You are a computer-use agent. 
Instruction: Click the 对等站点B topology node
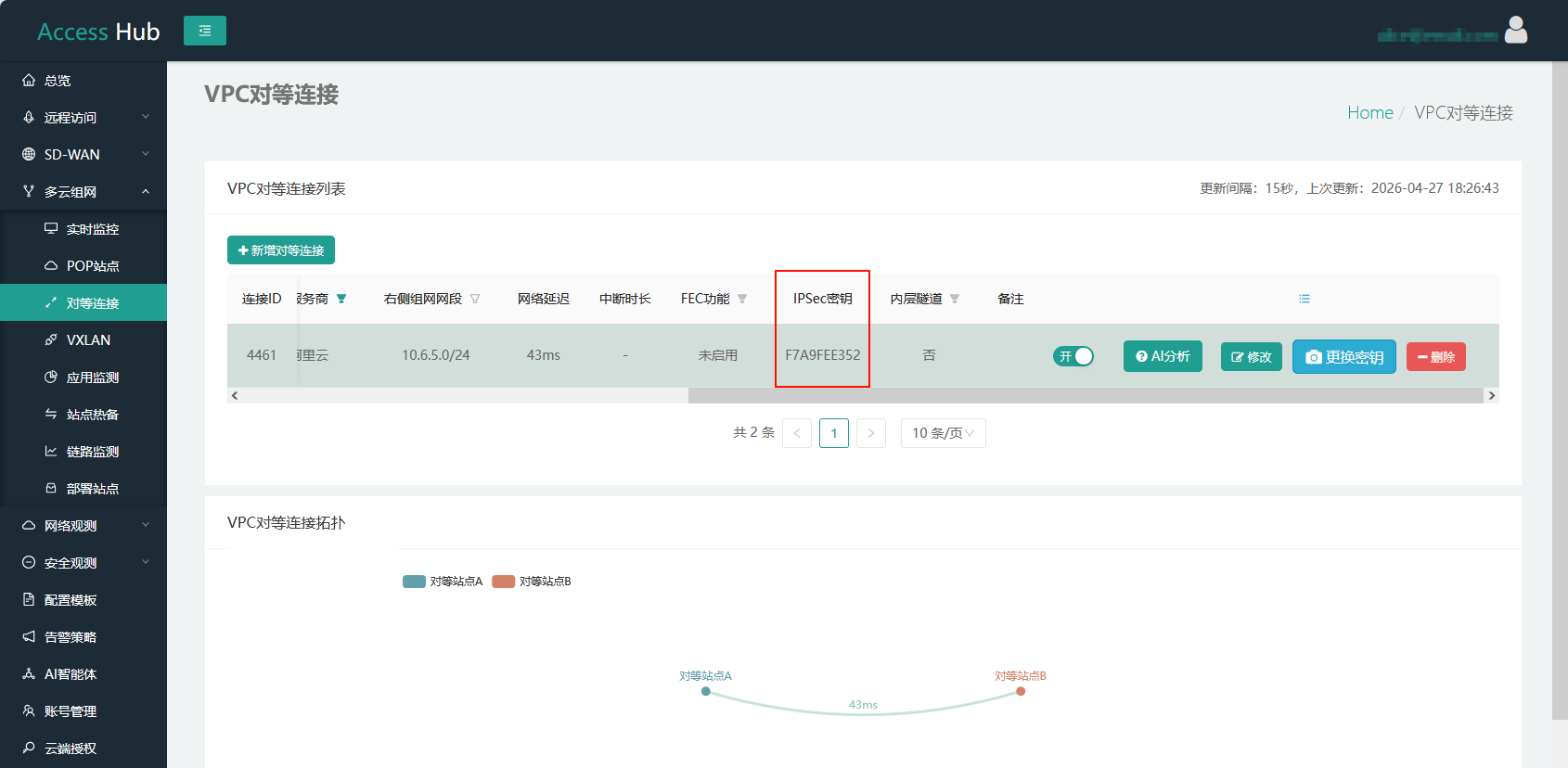pyautogui.click(x=1021, y=691)
